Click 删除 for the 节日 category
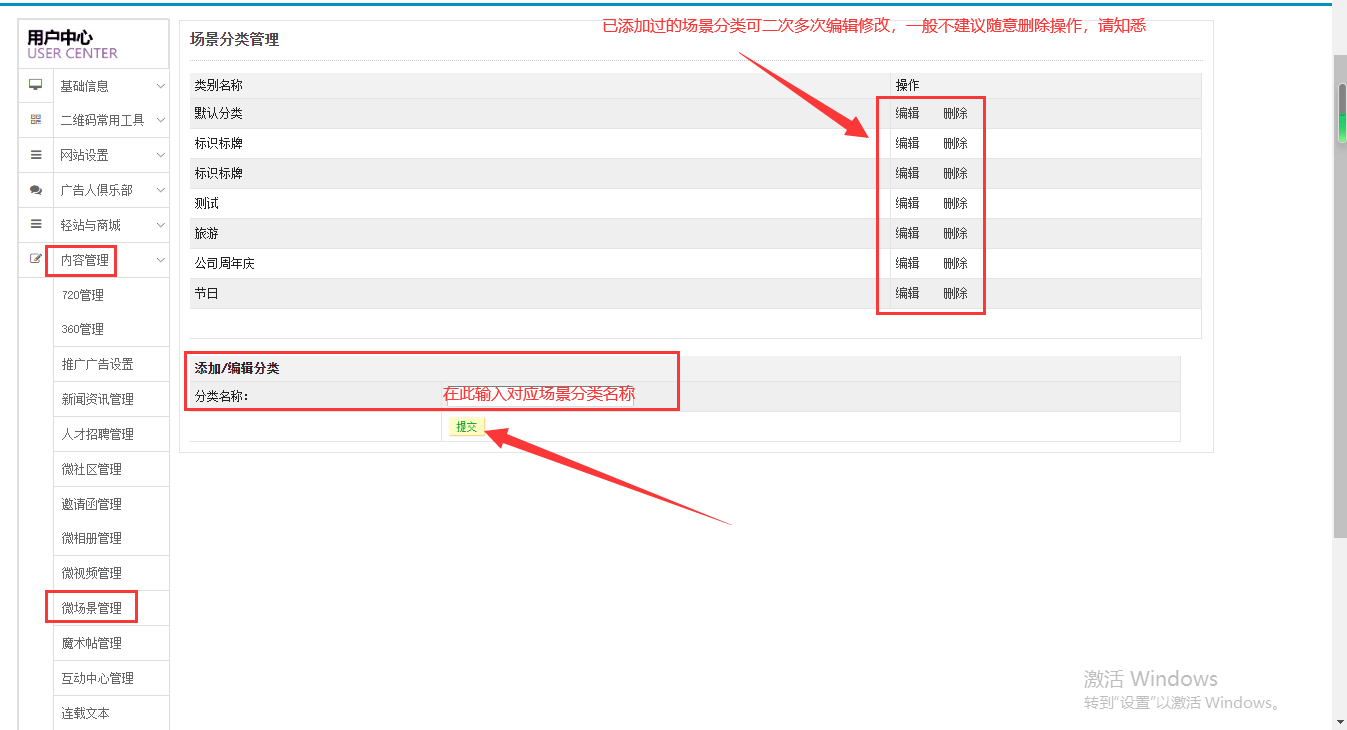The image size is (1347, 730). tap(955, 293)
